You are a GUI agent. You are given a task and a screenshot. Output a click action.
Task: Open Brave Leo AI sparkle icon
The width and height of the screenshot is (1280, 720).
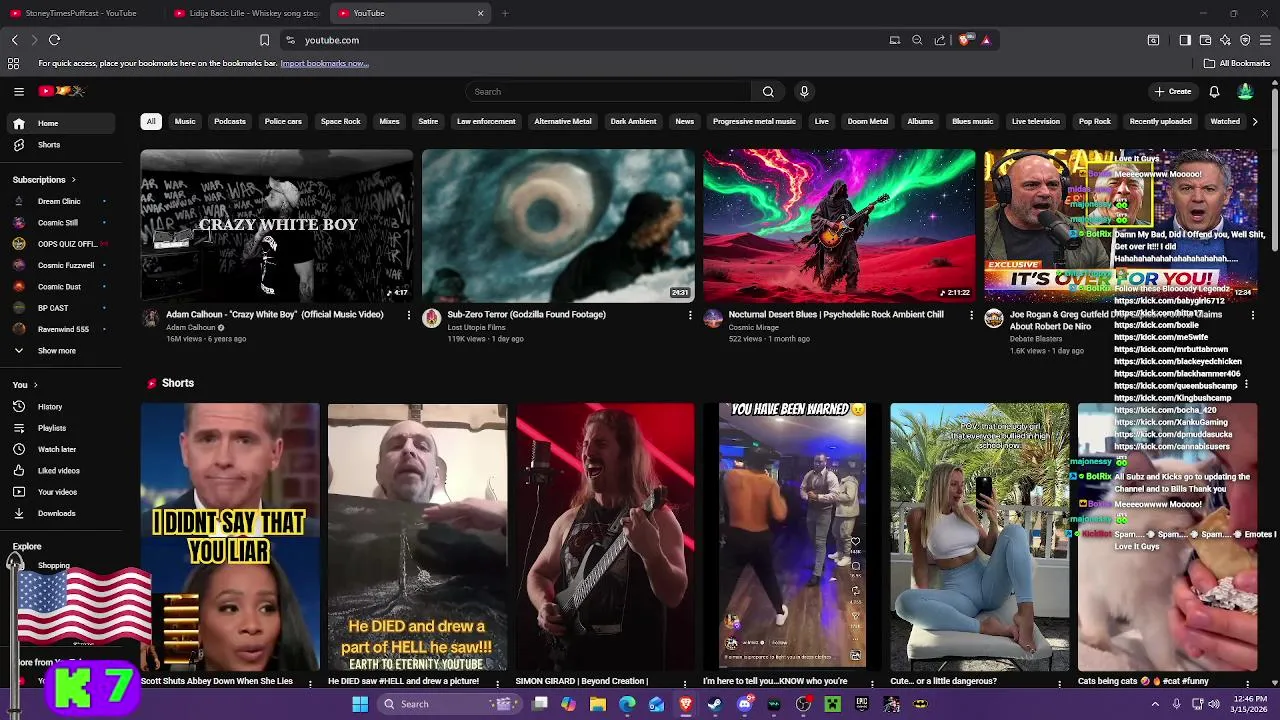coord(1225,40)
